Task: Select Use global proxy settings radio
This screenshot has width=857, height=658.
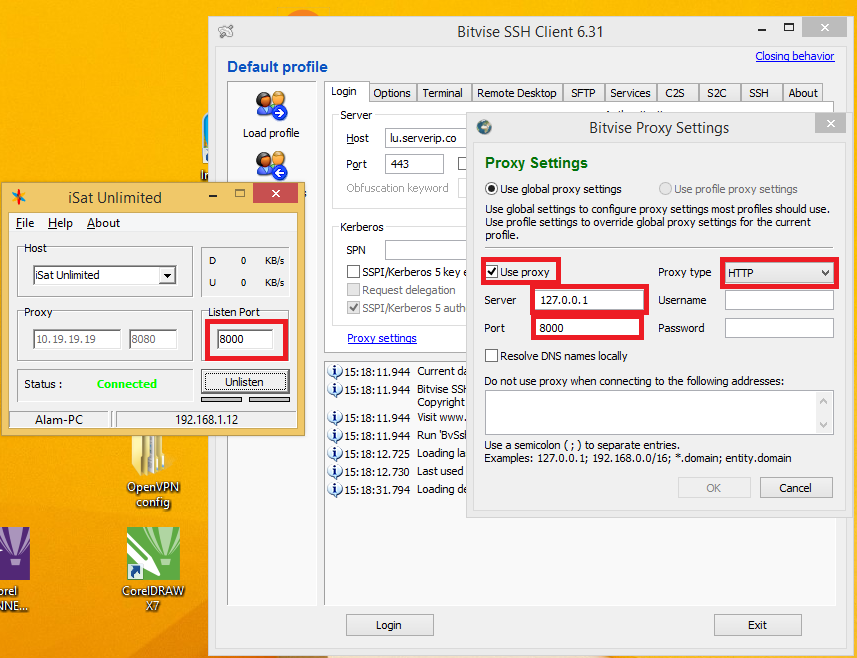Action: (491, 189)
